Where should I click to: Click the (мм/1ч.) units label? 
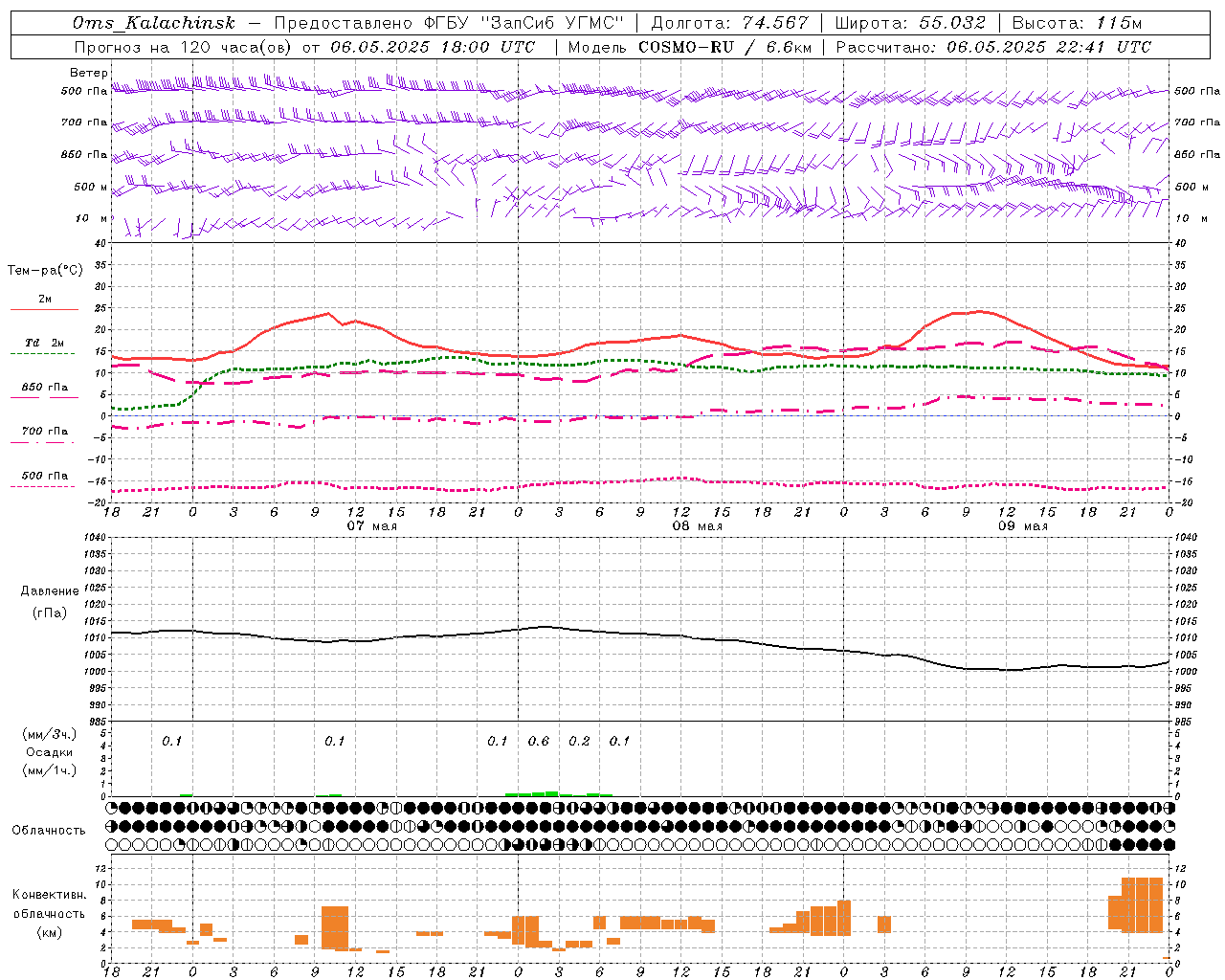pos(50,770)
